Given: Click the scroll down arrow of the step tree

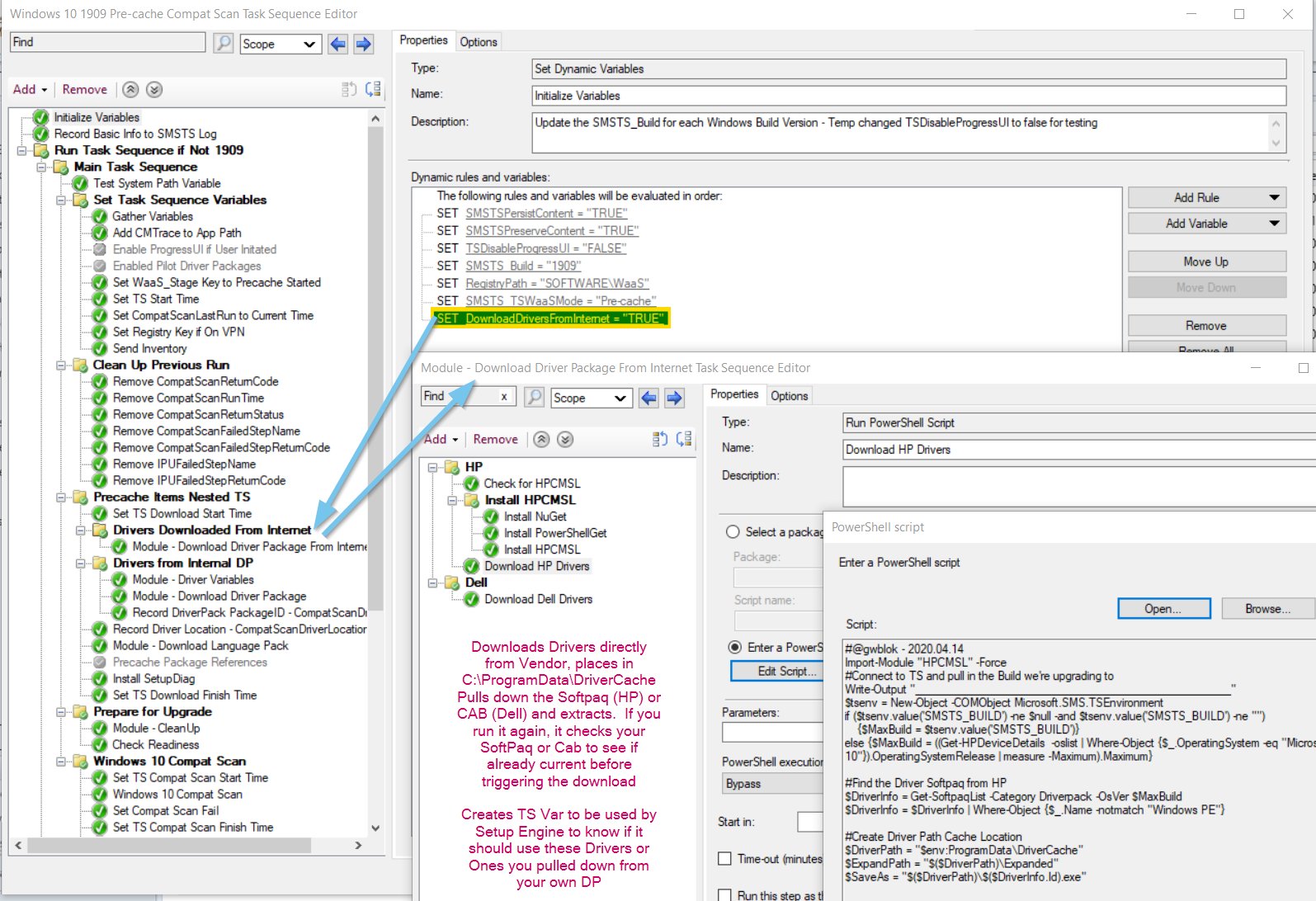Looking at the screenshot, I should tap(375, 828).
